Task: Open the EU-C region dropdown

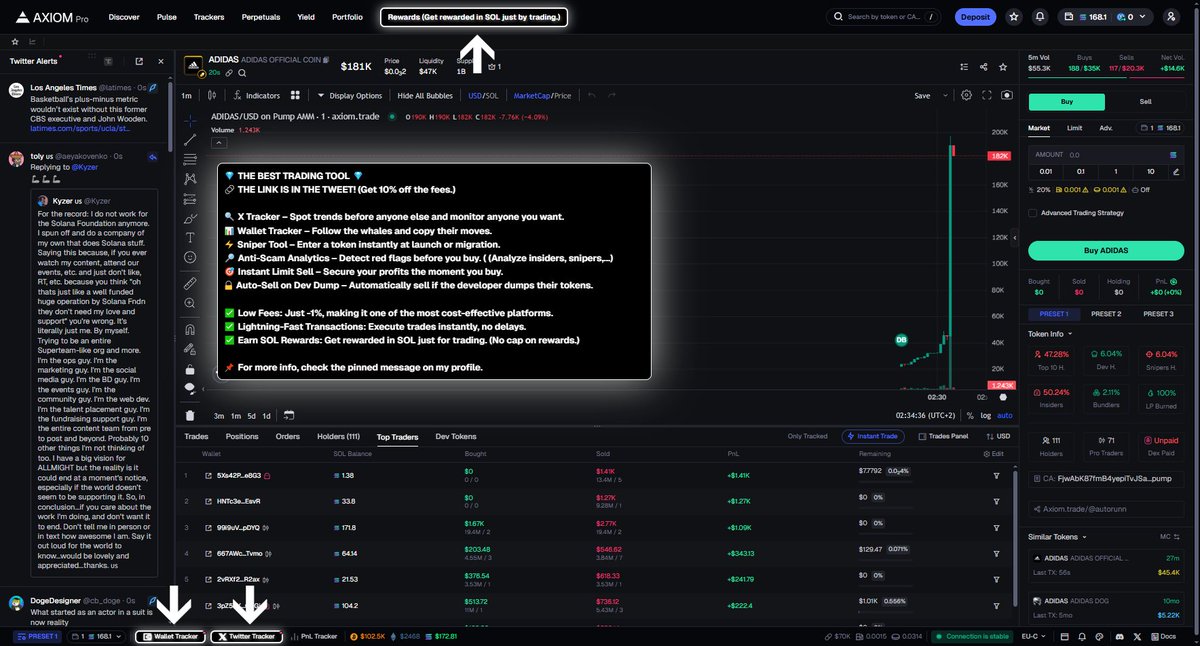Action: 1033,636
